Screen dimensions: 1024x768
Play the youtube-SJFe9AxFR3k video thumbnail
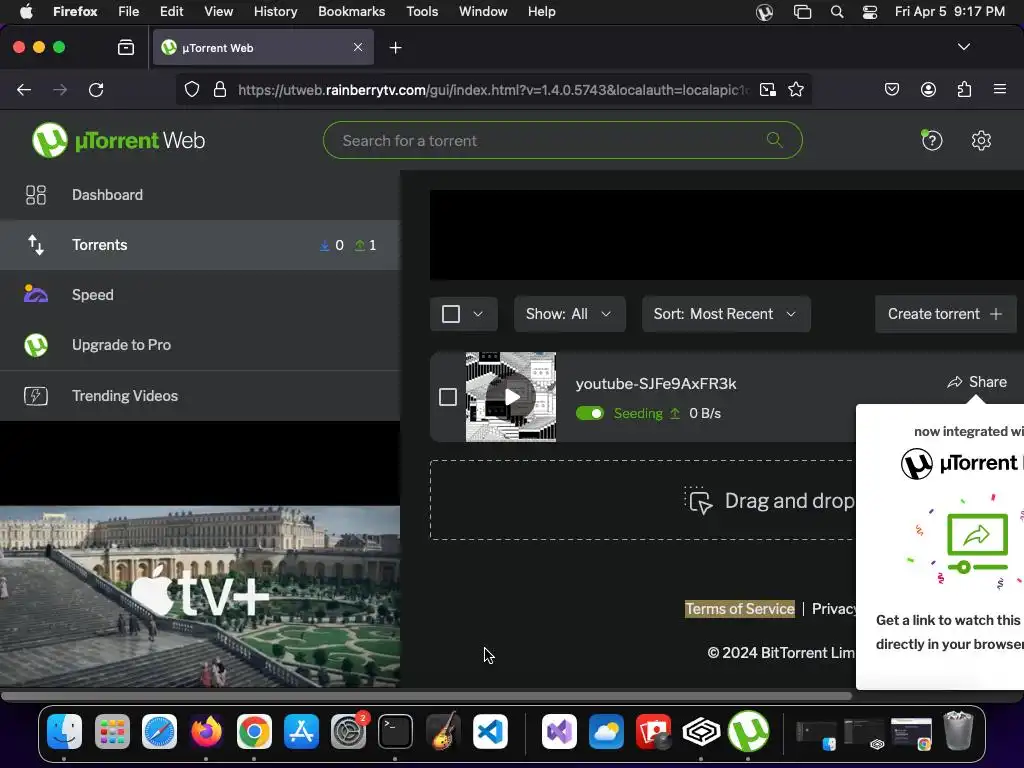(x=511, y=397)
